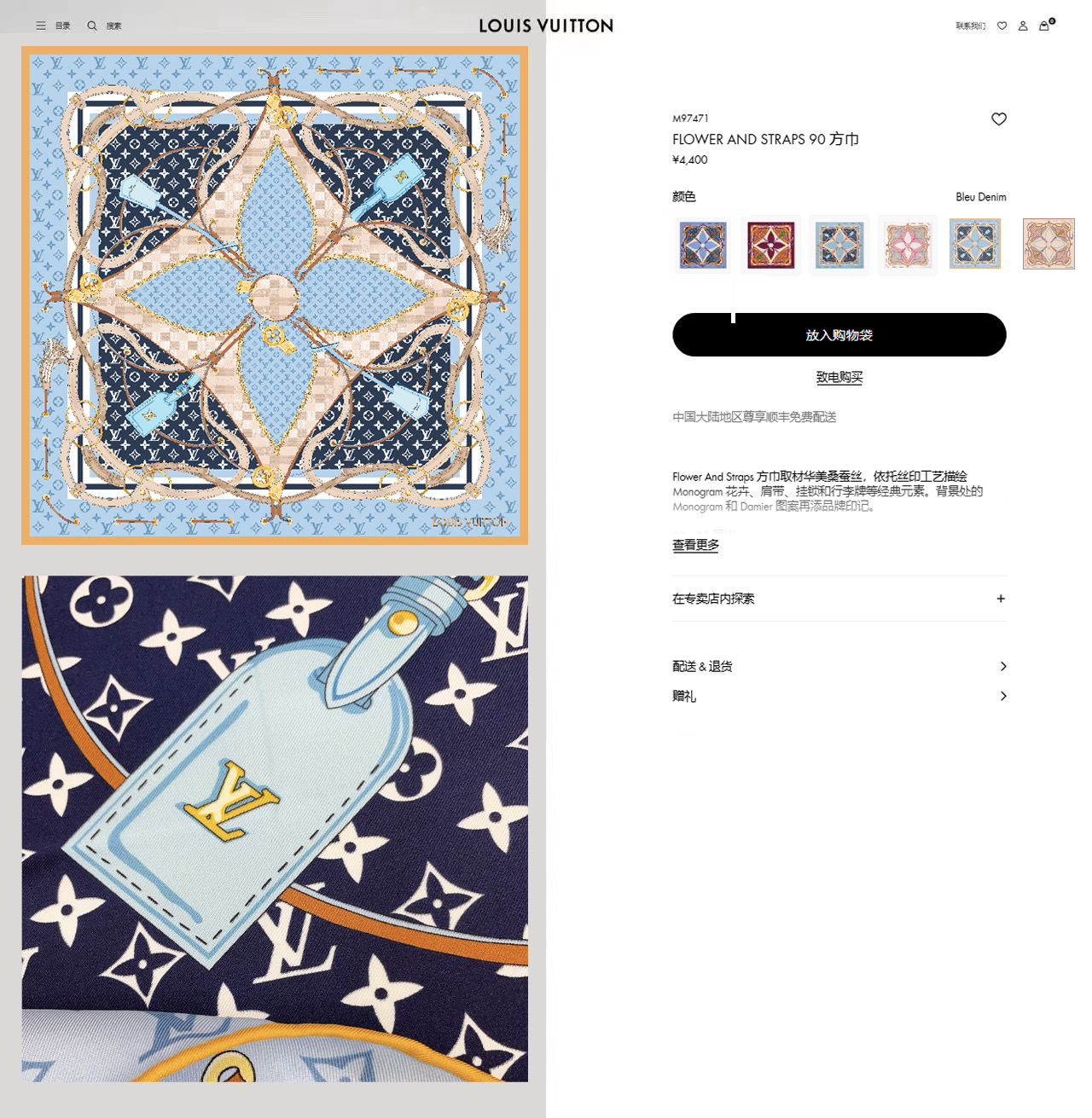Add product to wishlist with heart
The height and width of the screenshot is (1118, 1092).
point(999,119)
